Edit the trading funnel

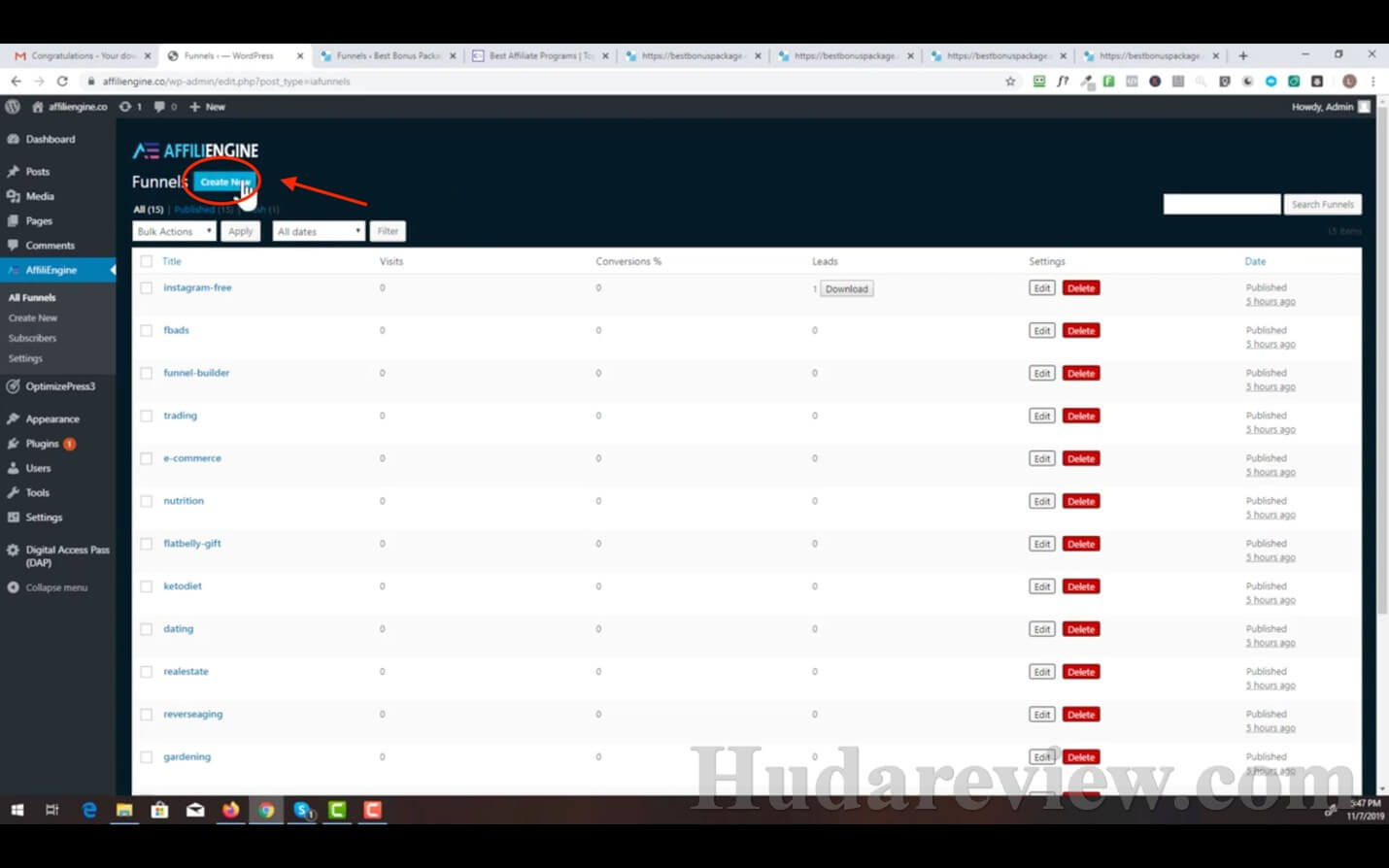pos(1042,417)
